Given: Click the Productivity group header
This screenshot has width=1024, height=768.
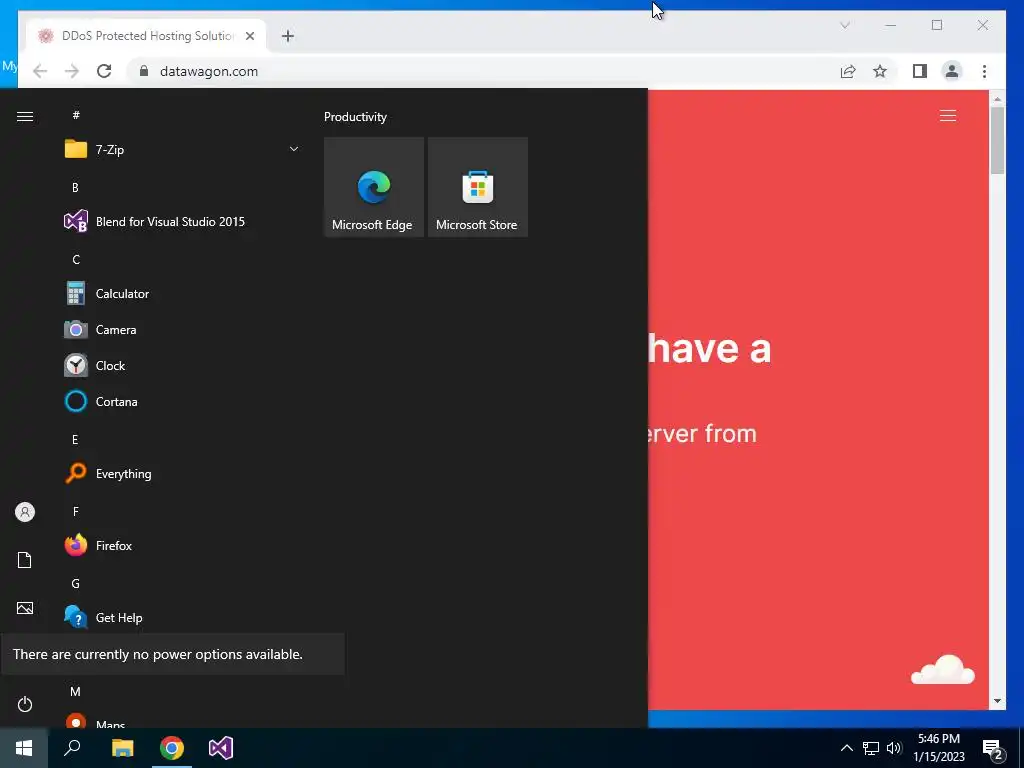Looking at the screenshot, I should pyautogui.click(x=355, y=117).
